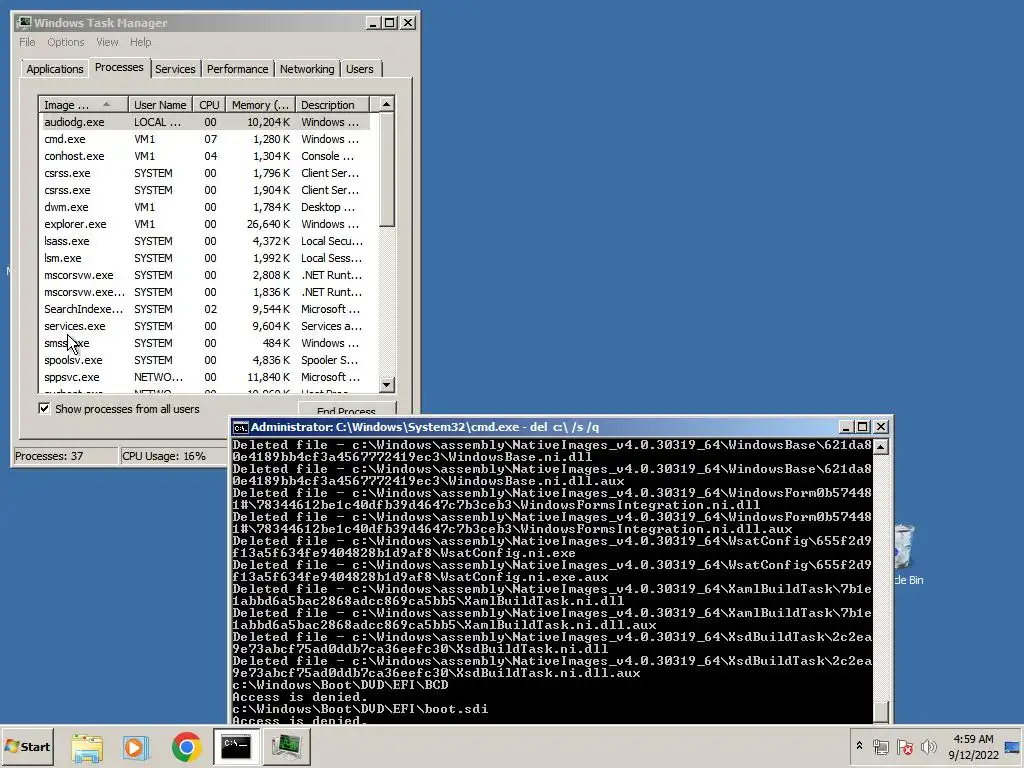
Task: Maximize the cmd.exe window
Action: pos(863,427)
